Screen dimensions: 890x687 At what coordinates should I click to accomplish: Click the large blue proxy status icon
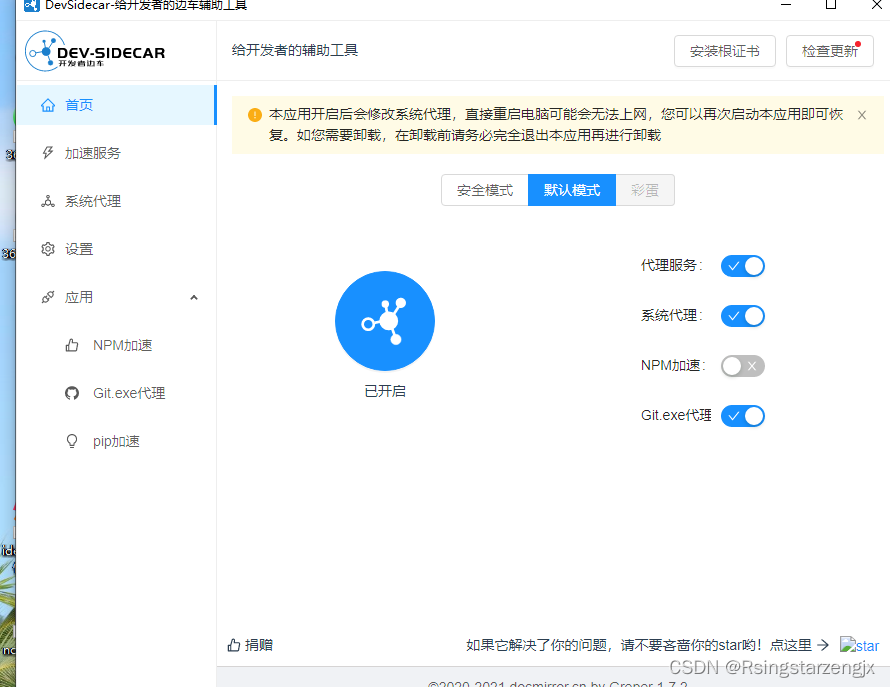(385, 321)
